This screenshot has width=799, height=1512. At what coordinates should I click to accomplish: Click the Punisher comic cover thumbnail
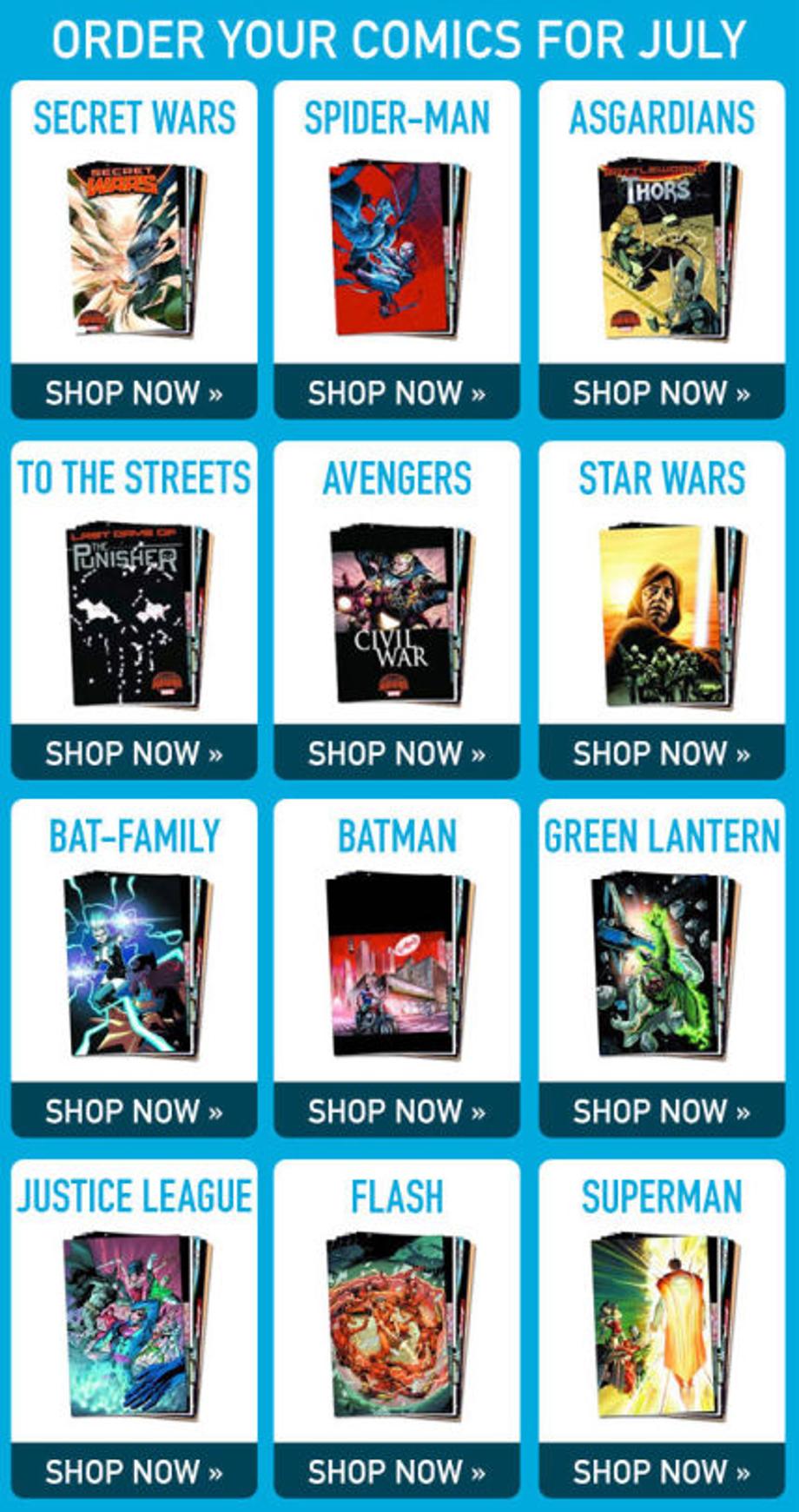pos(137,615)
